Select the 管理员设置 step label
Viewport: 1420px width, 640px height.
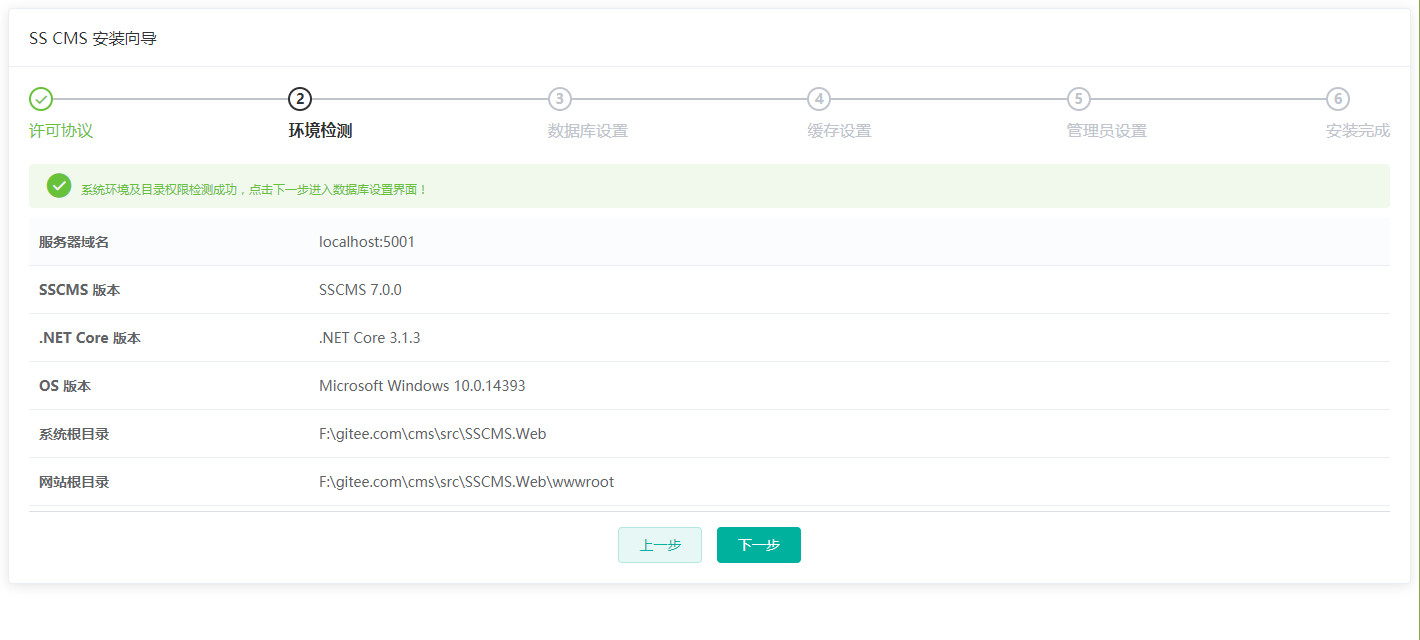tap(1106, 131)
